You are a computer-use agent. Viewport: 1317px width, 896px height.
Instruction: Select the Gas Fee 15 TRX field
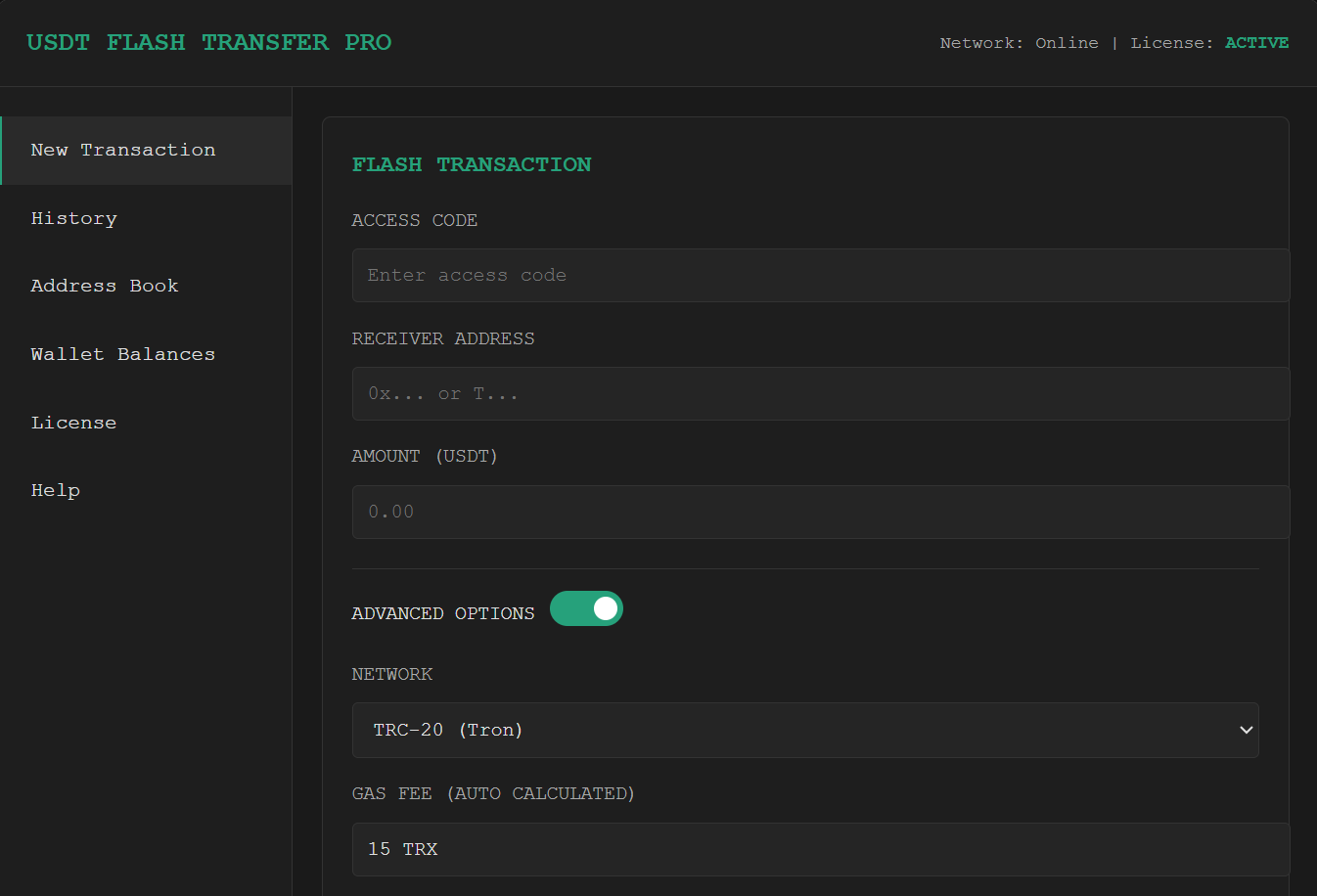coord(820,849)
